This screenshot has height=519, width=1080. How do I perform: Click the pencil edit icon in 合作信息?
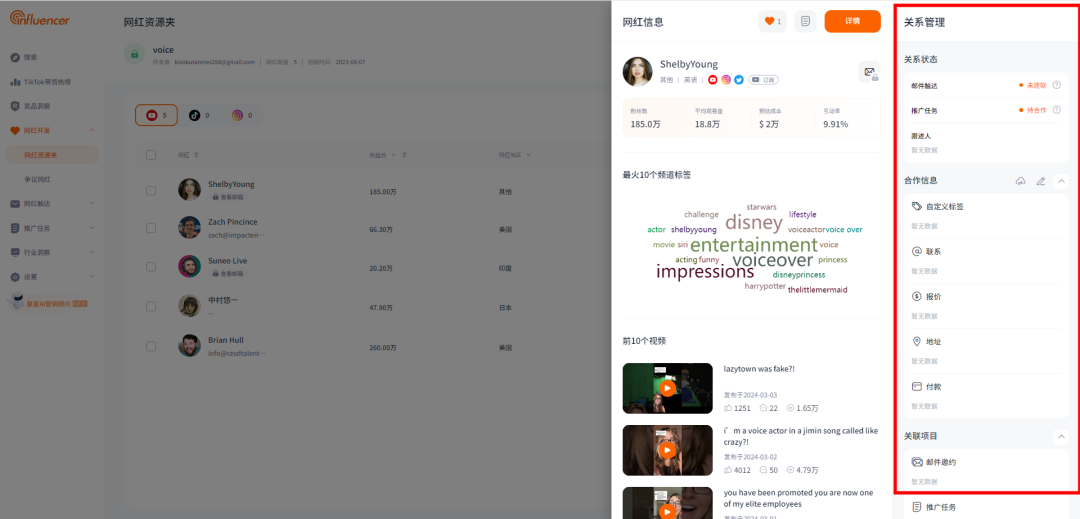click(x=1041, y=181)
